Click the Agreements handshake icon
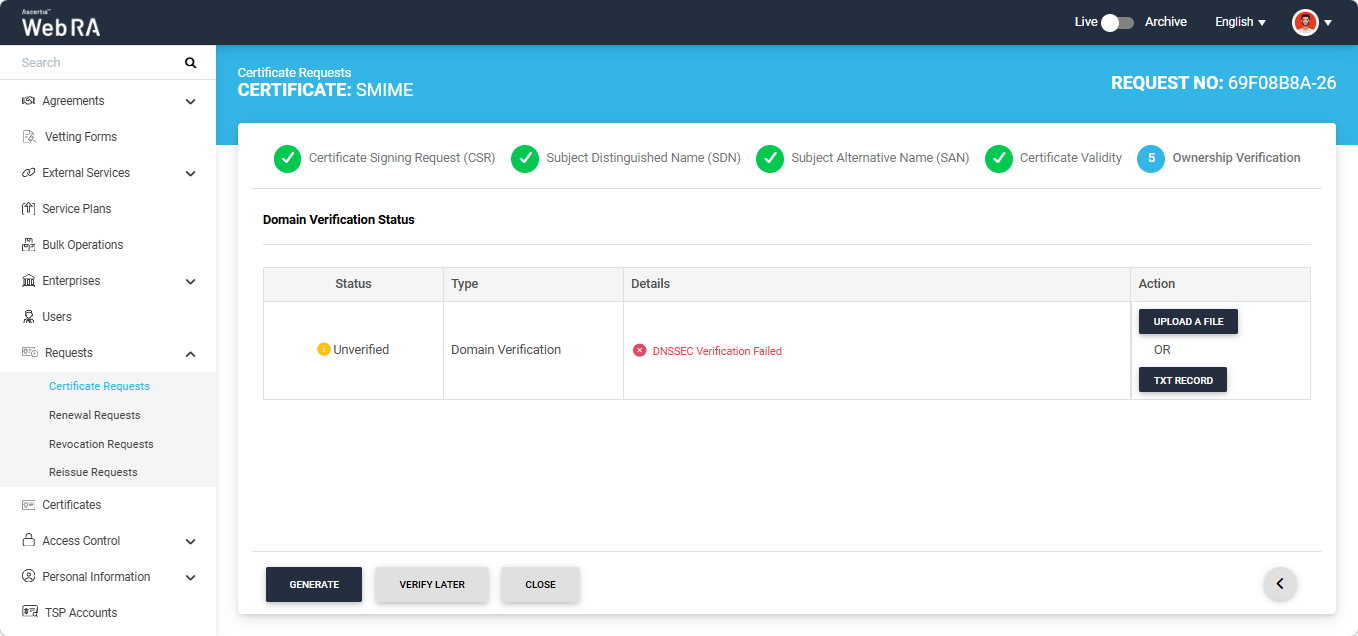 (x=28, y=101)
